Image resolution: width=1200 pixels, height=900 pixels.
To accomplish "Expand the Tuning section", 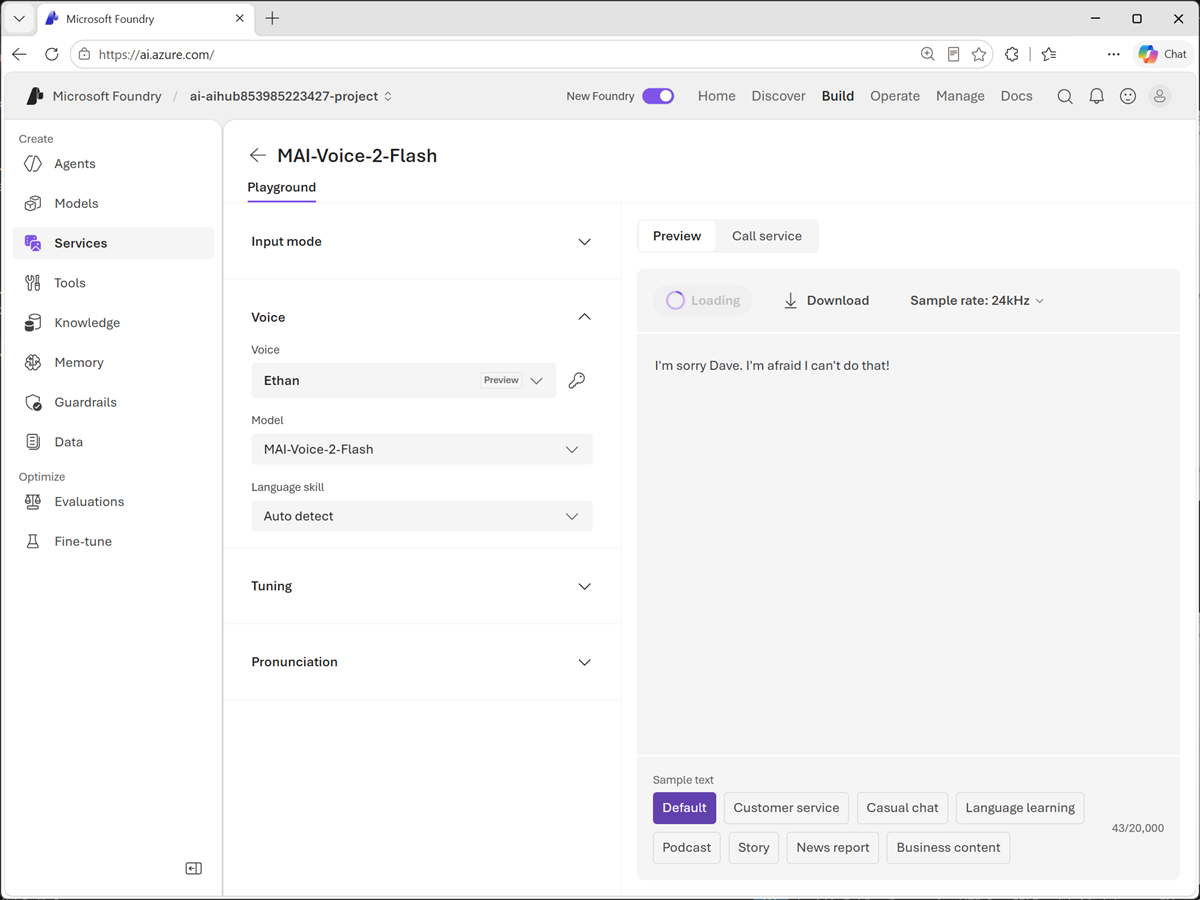I will point(421,586).
